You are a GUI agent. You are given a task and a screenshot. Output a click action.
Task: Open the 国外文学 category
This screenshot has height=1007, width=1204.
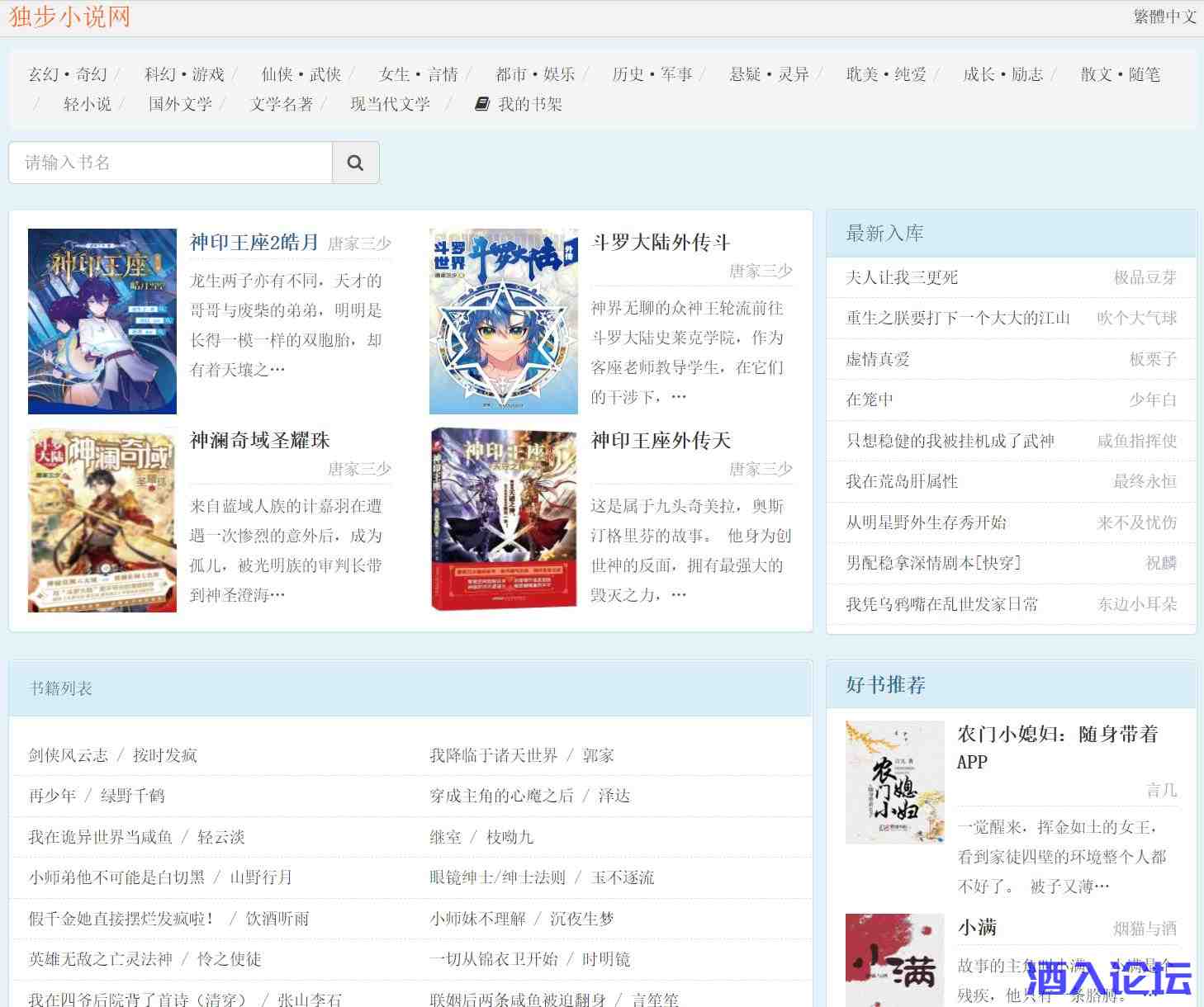point(181,104)
